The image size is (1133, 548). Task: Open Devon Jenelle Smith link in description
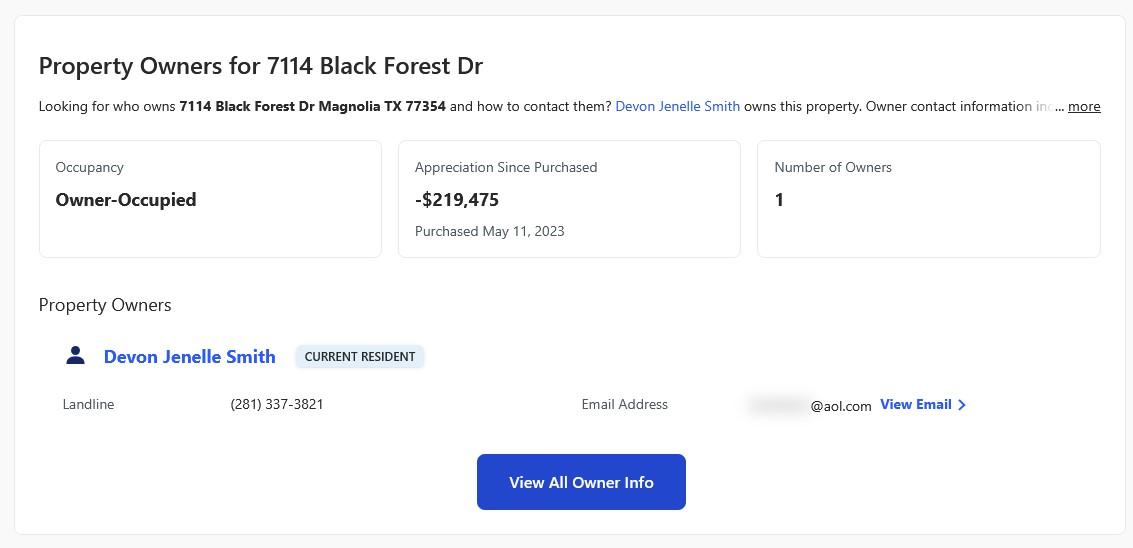[x=677, y=106]
